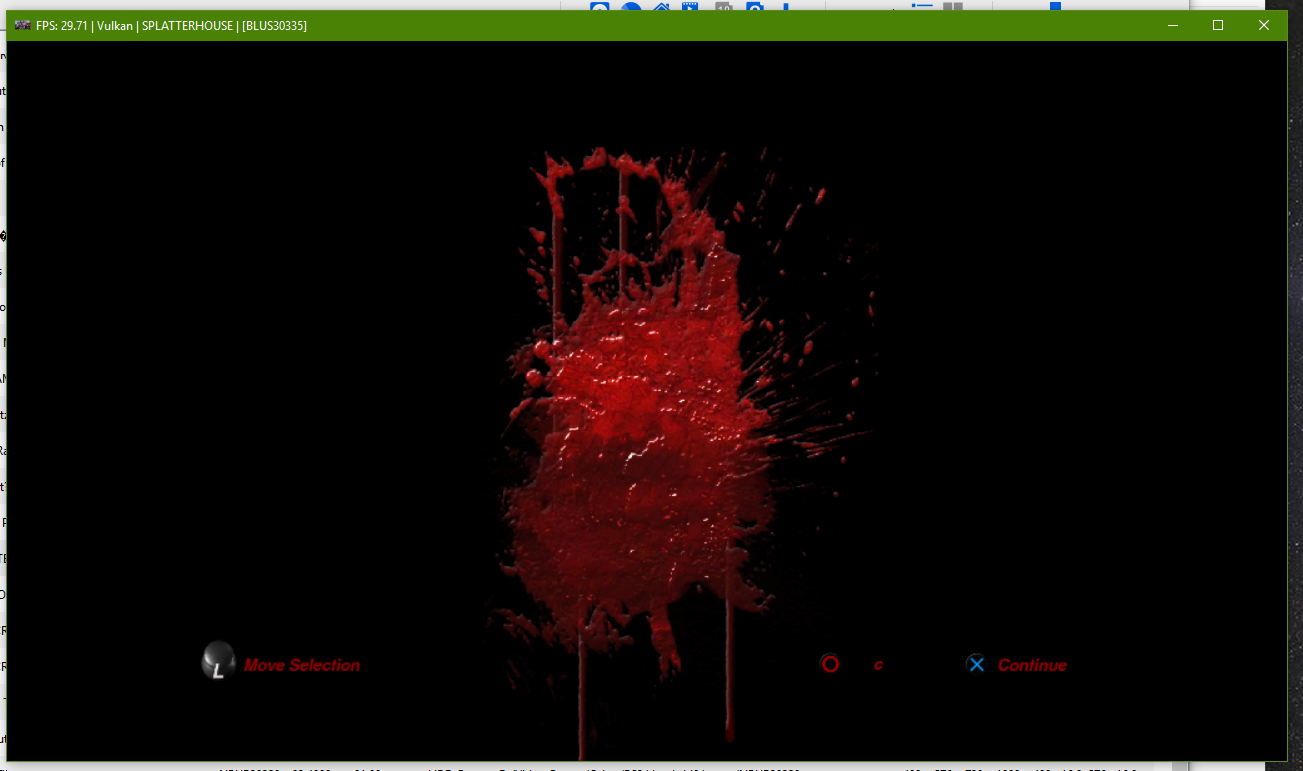Click the film-strip icon in background toolbar
Viewport: 1303px width, 771px height.
pos(690,6)
